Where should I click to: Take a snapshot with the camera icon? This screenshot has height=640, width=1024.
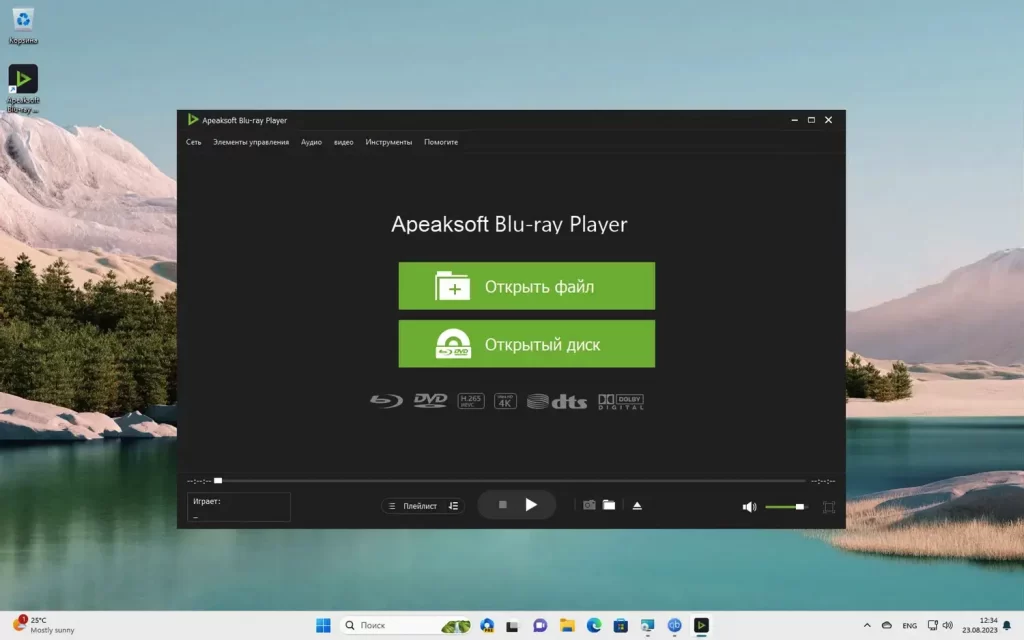(x=588, y=505)
